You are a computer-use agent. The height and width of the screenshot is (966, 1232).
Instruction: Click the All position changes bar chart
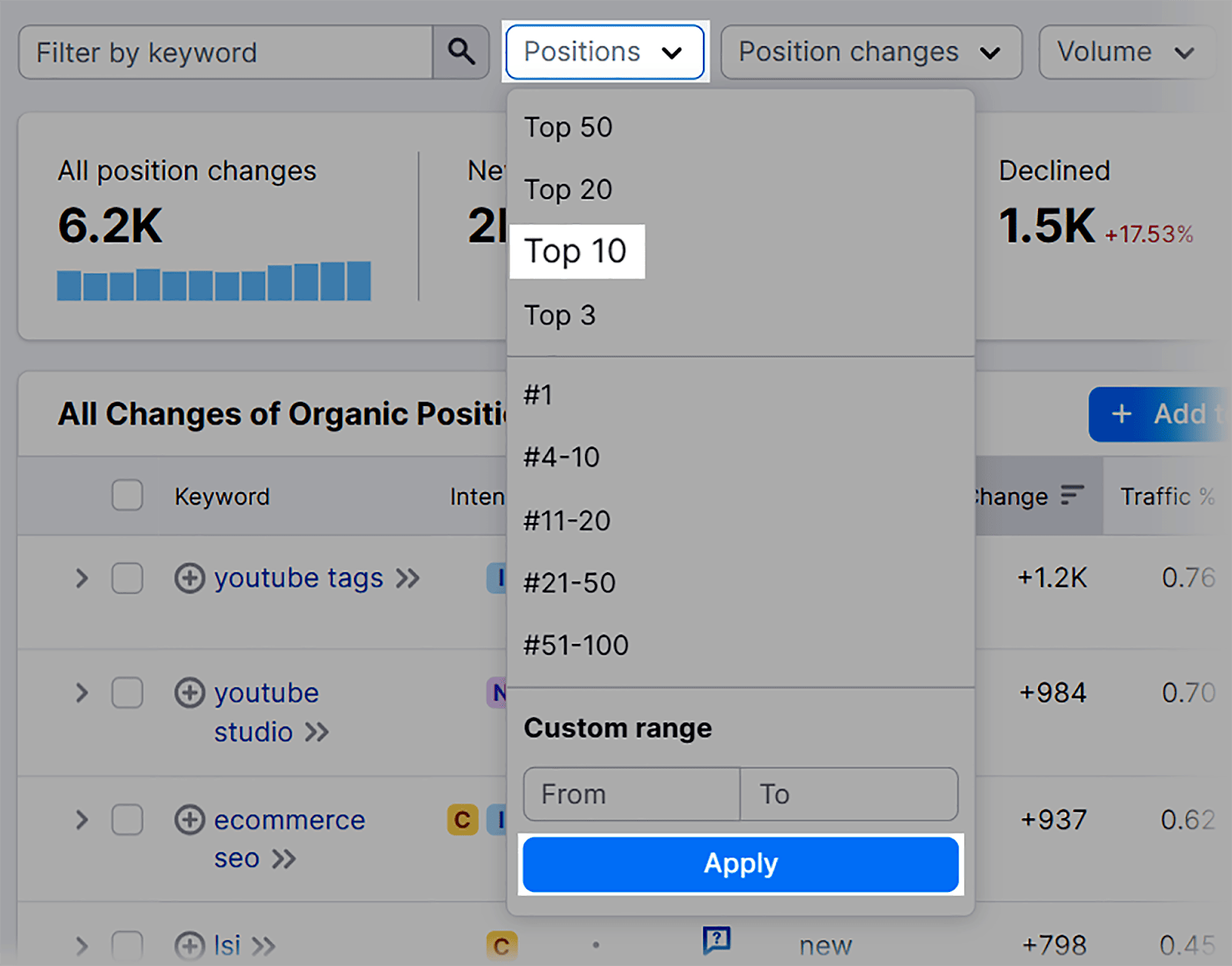pos(214,281)
